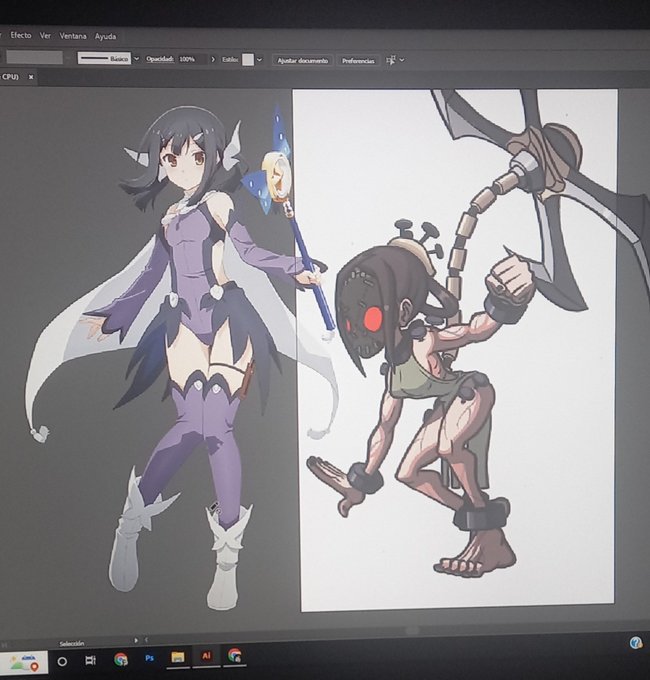Open File Explorer from the taskbar
The width and height of the screenshot is (650, 680).
click(x=178, y=657)
